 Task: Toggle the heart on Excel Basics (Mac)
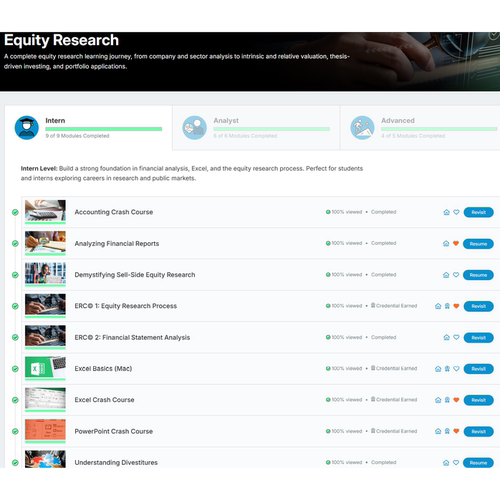456,369
